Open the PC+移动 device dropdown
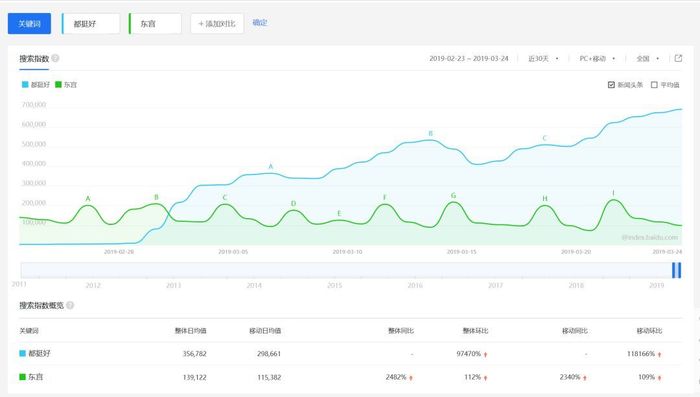 click(x=597, y=59)
